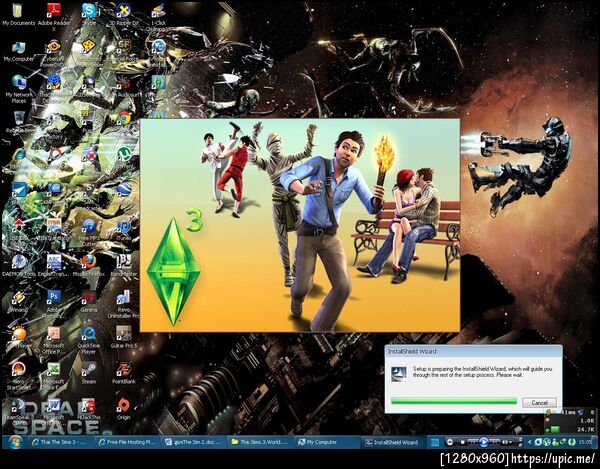Screen dimensions: 600x469
Task: Switch to The.Sims.3.World folder taskbar item
Action: 260,442
